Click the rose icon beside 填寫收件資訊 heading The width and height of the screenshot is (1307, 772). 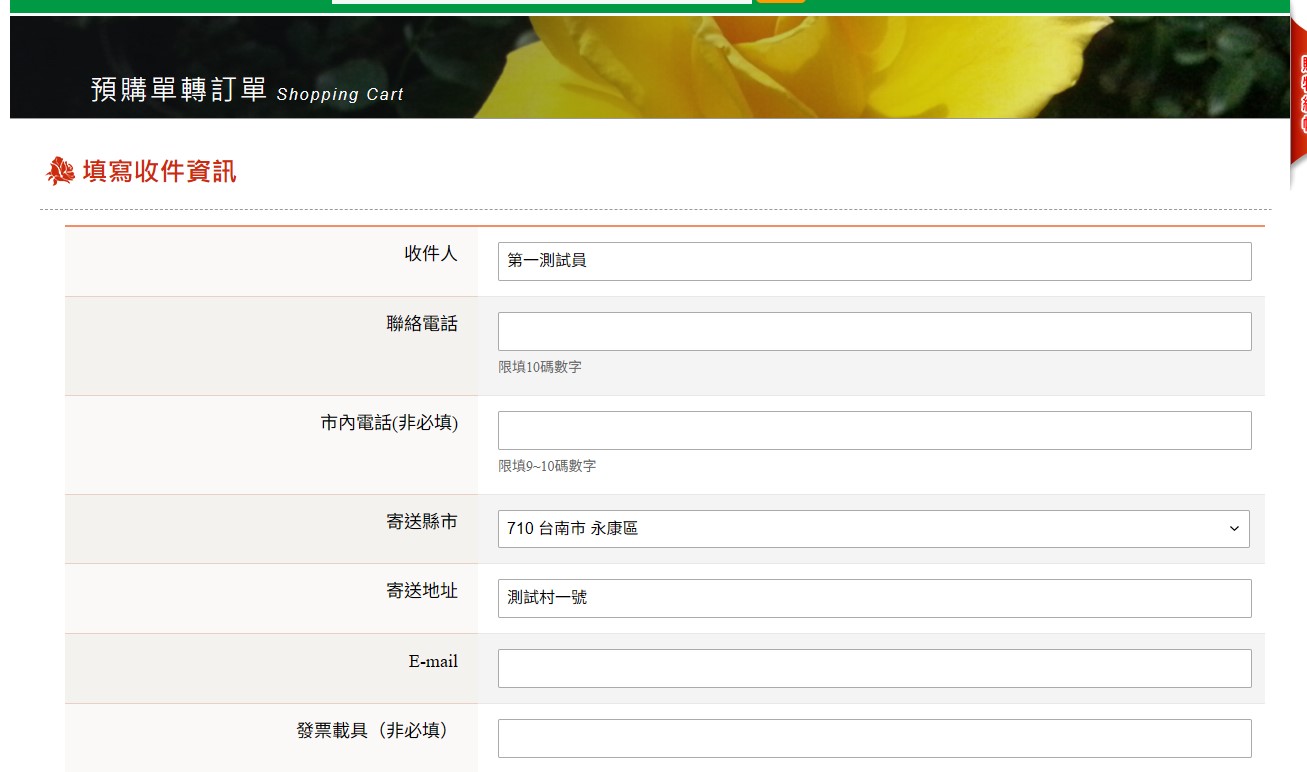click(x=61, y=172)
